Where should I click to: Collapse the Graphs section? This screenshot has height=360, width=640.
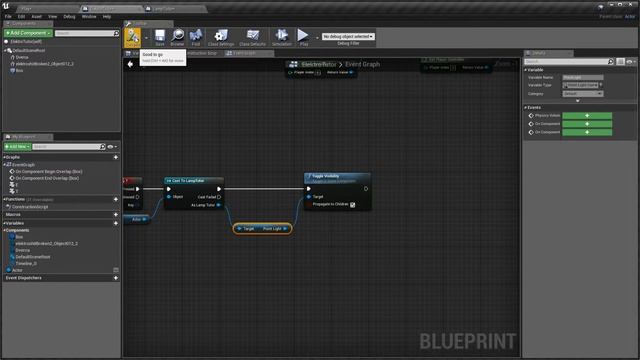[x=4, y=157]
